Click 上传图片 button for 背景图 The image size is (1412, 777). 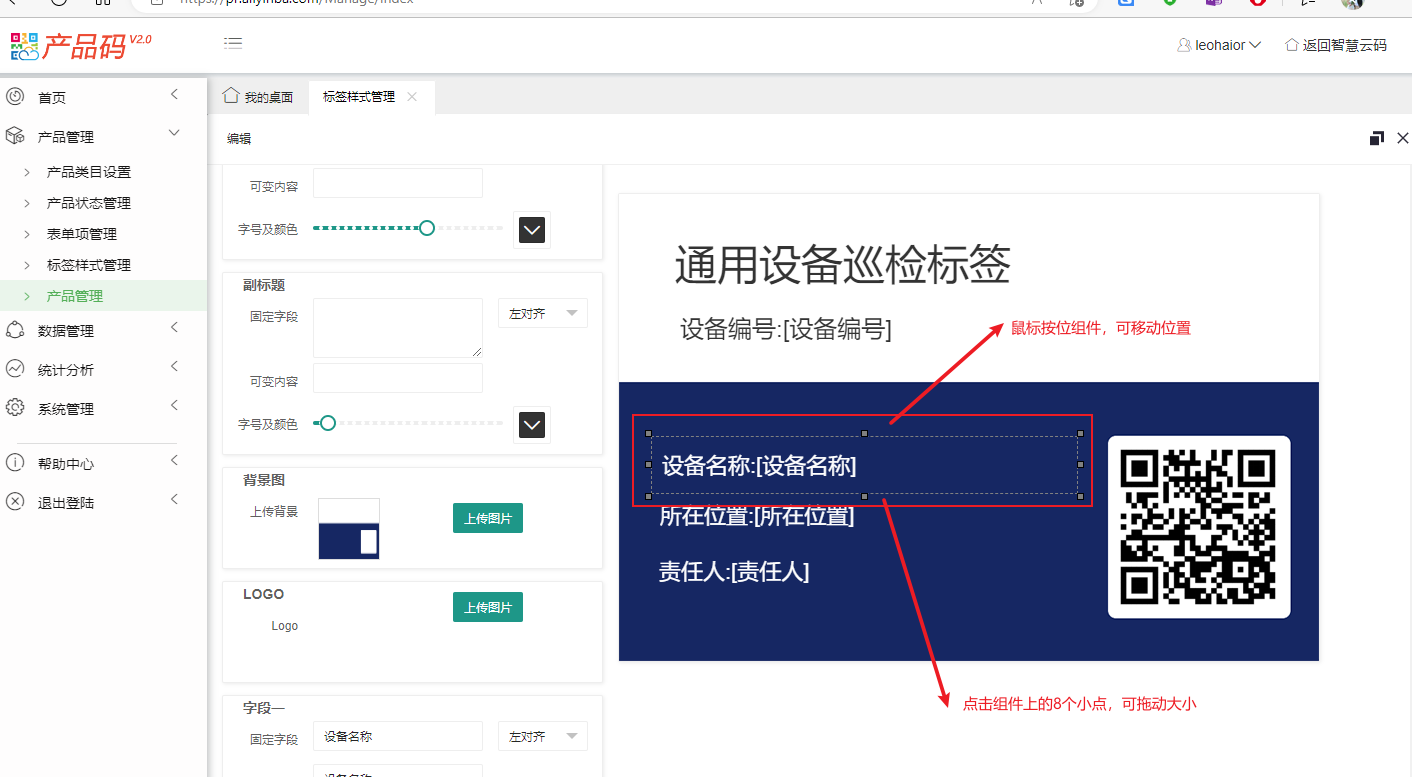tap(487, 518)
